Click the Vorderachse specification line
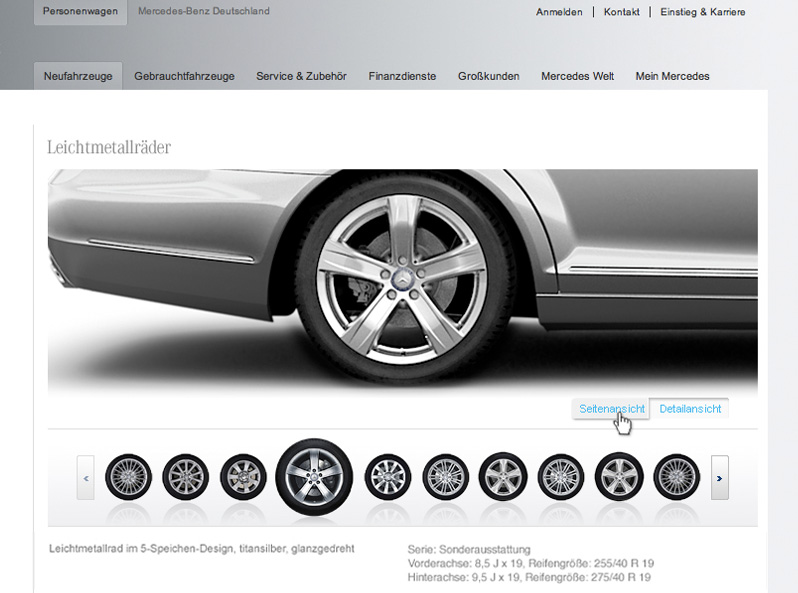 pos(531,563)
